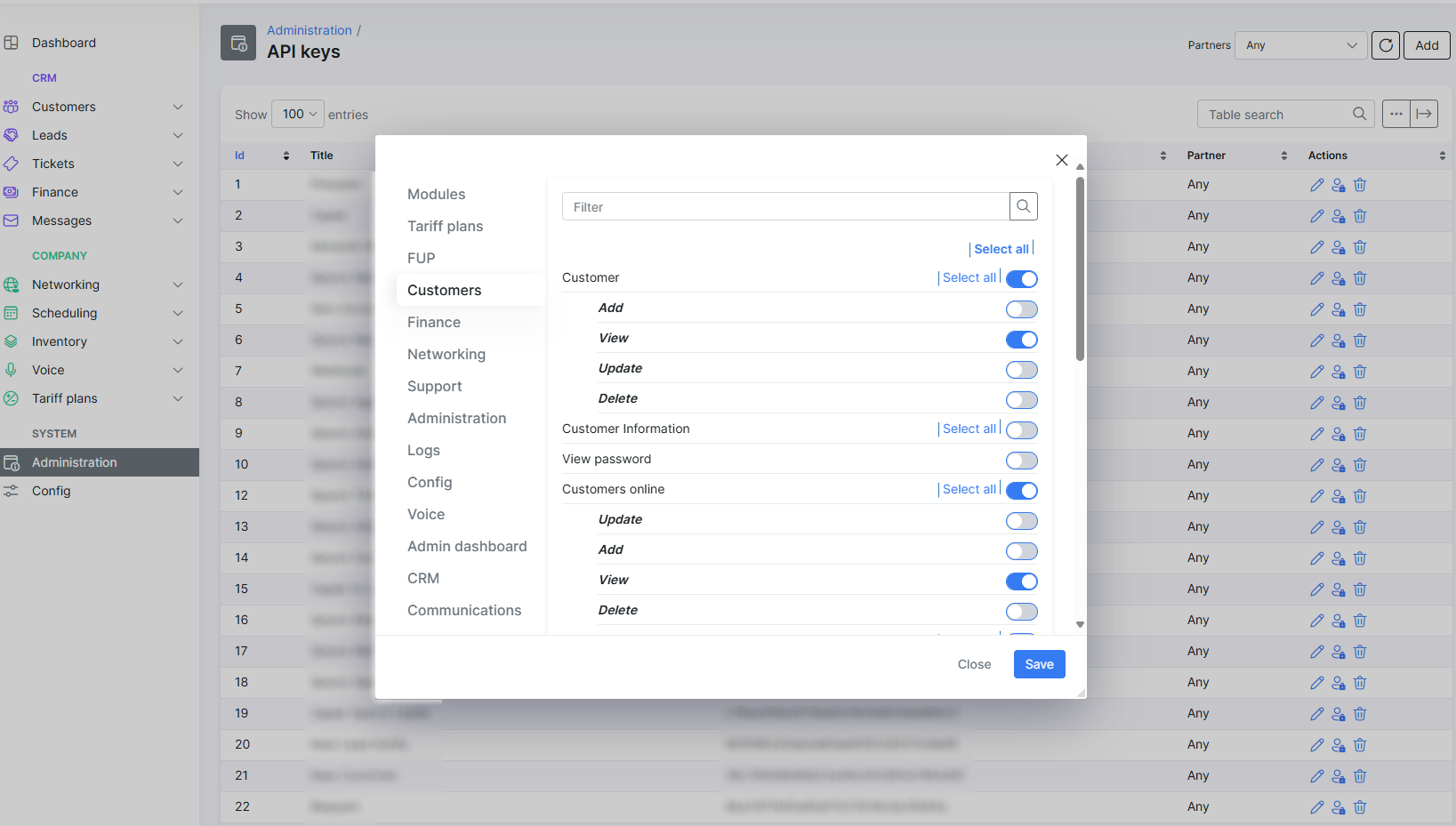Image resolution: width=1456 pixels, height=826 pixels.
Task: Select the Support tab in dialog
Action: point(434,386)
